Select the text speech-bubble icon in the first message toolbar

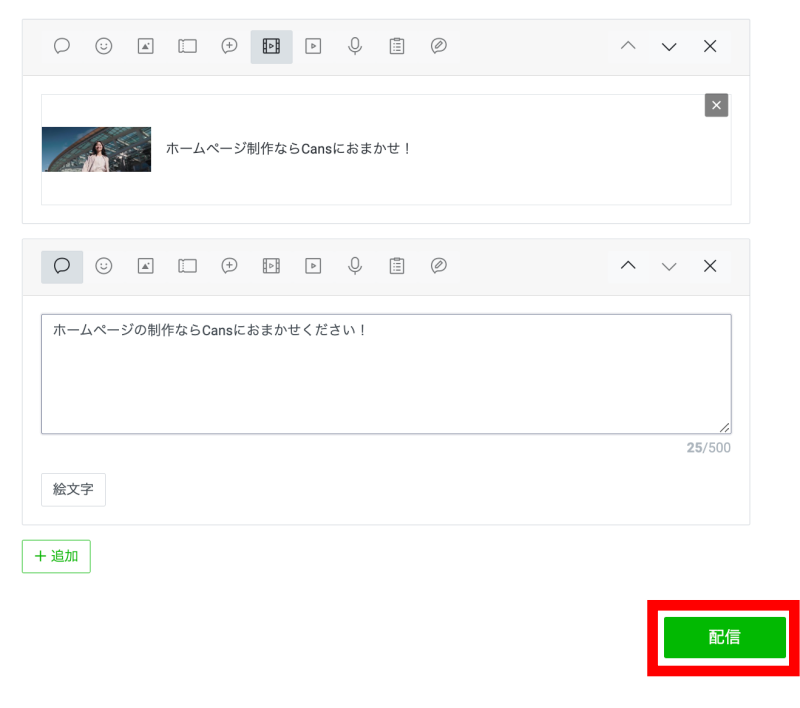coord(62,46)
